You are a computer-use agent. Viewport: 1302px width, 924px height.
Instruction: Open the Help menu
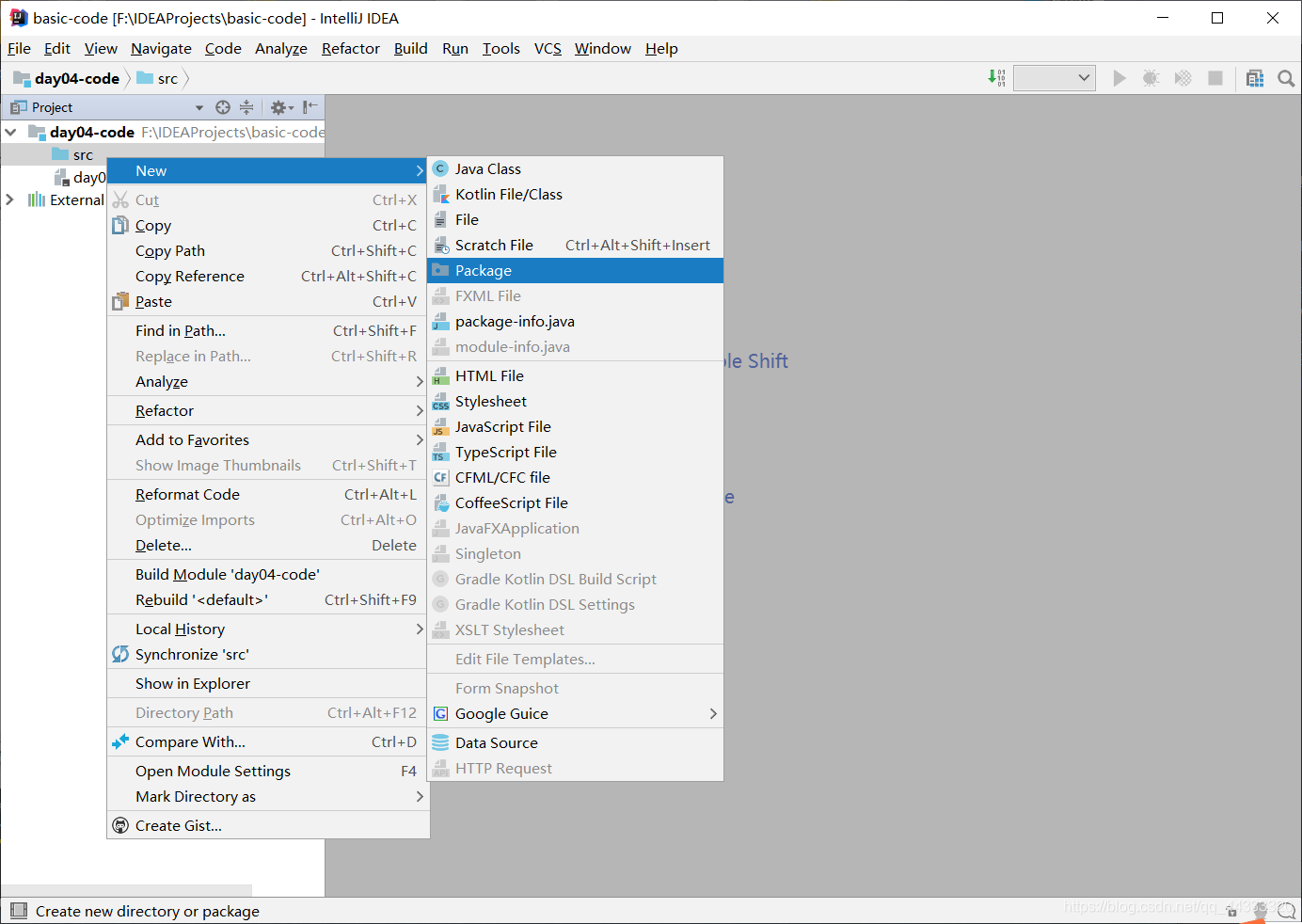[661, 49]
